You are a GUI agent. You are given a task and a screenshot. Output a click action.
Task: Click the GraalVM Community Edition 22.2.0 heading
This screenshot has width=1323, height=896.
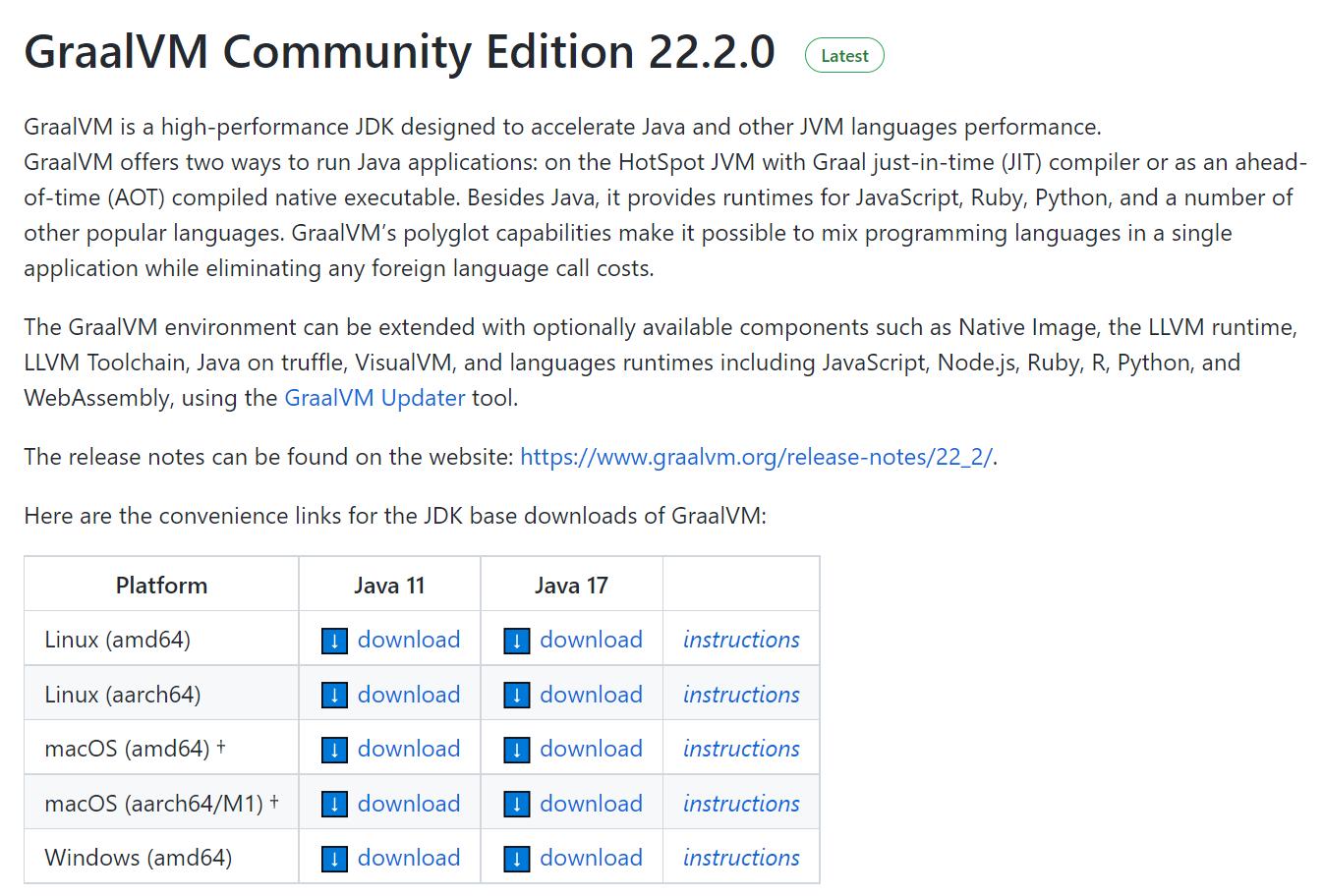[x=399, y=52]
